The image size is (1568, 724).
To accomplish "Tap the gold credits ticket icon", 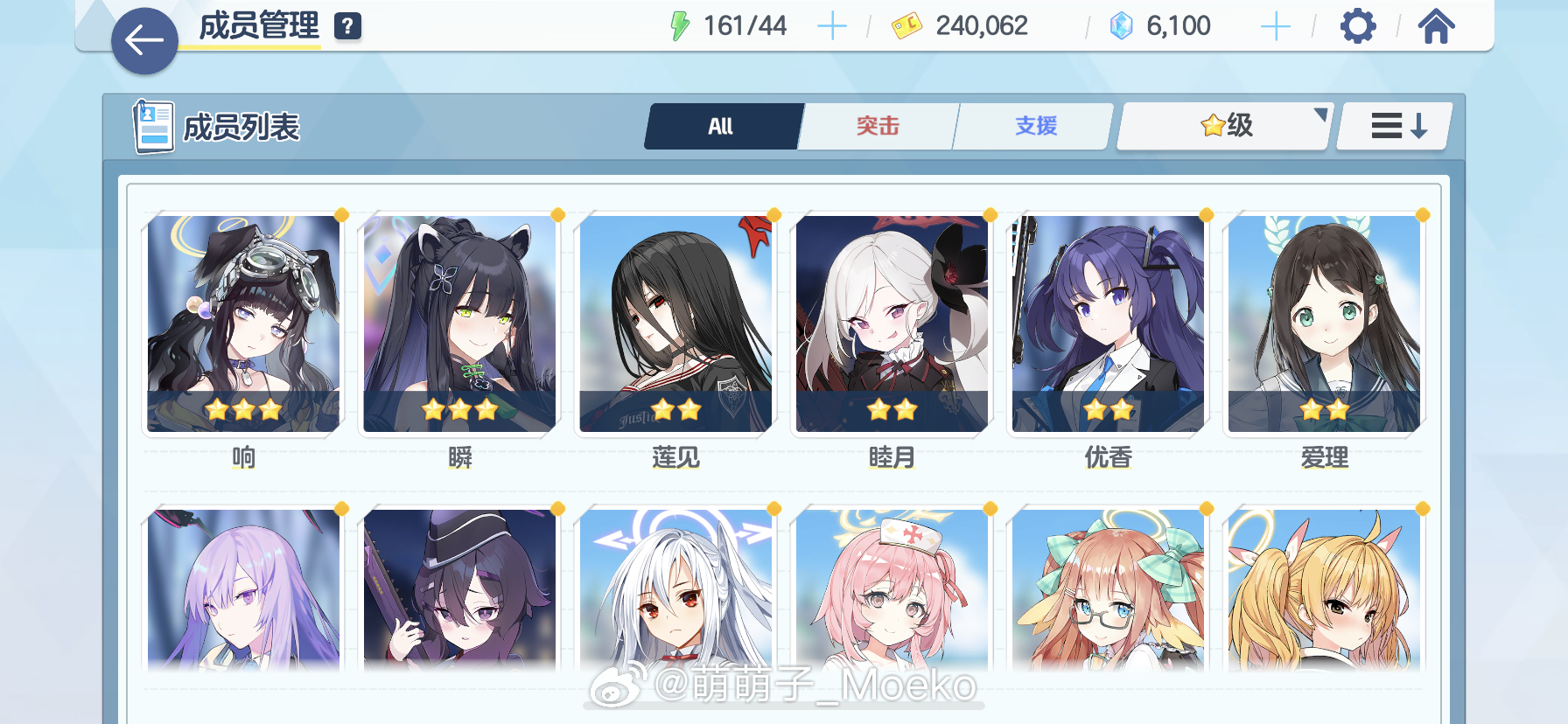I will [906, 26].
